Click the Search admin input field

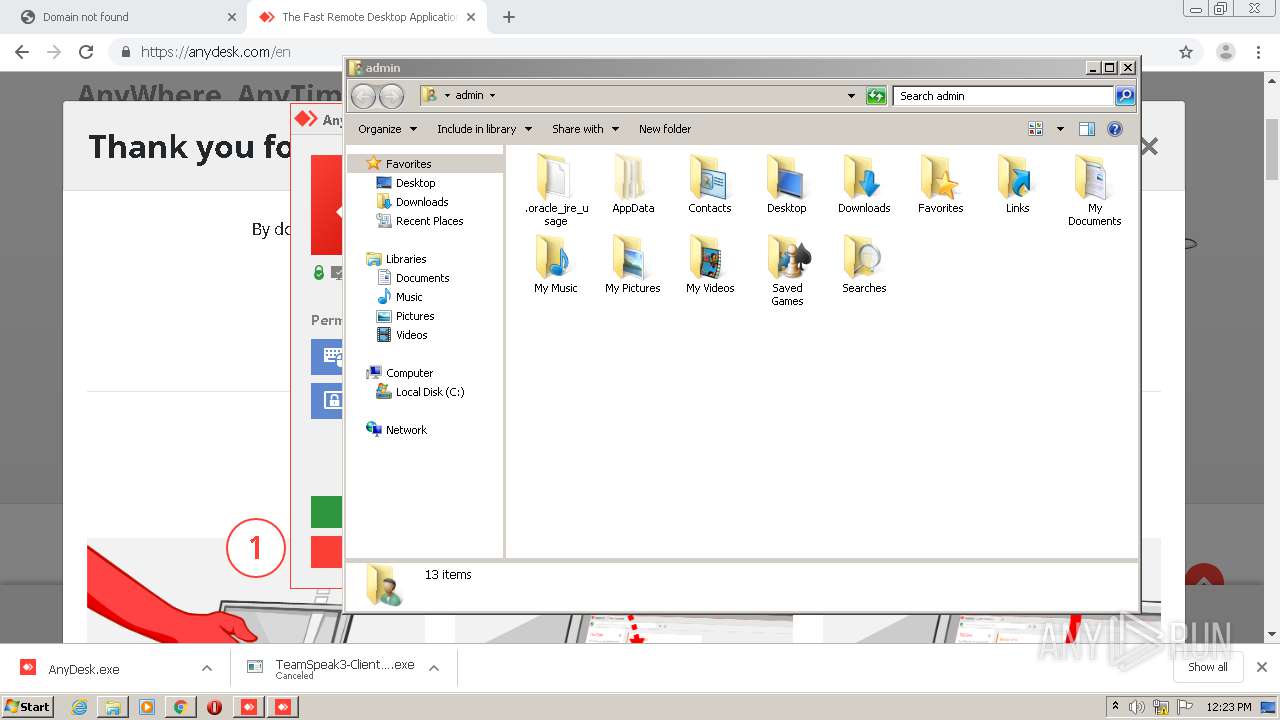point(1003,96)
